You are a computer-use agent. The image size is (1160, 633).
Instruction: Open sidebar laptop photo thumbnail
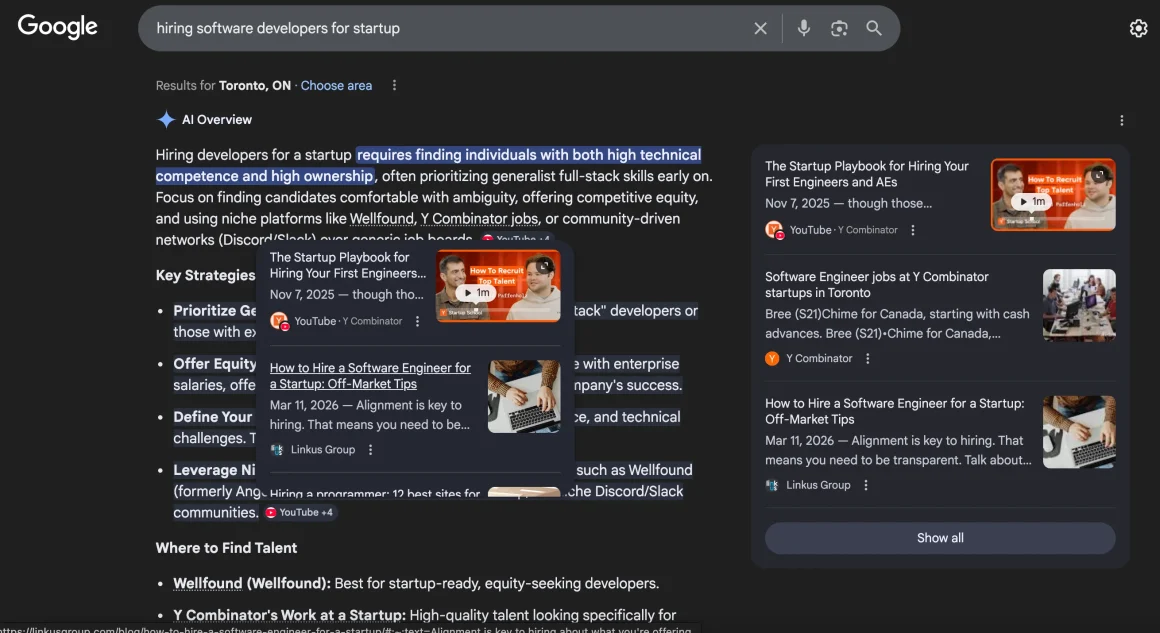(1079, 432)
